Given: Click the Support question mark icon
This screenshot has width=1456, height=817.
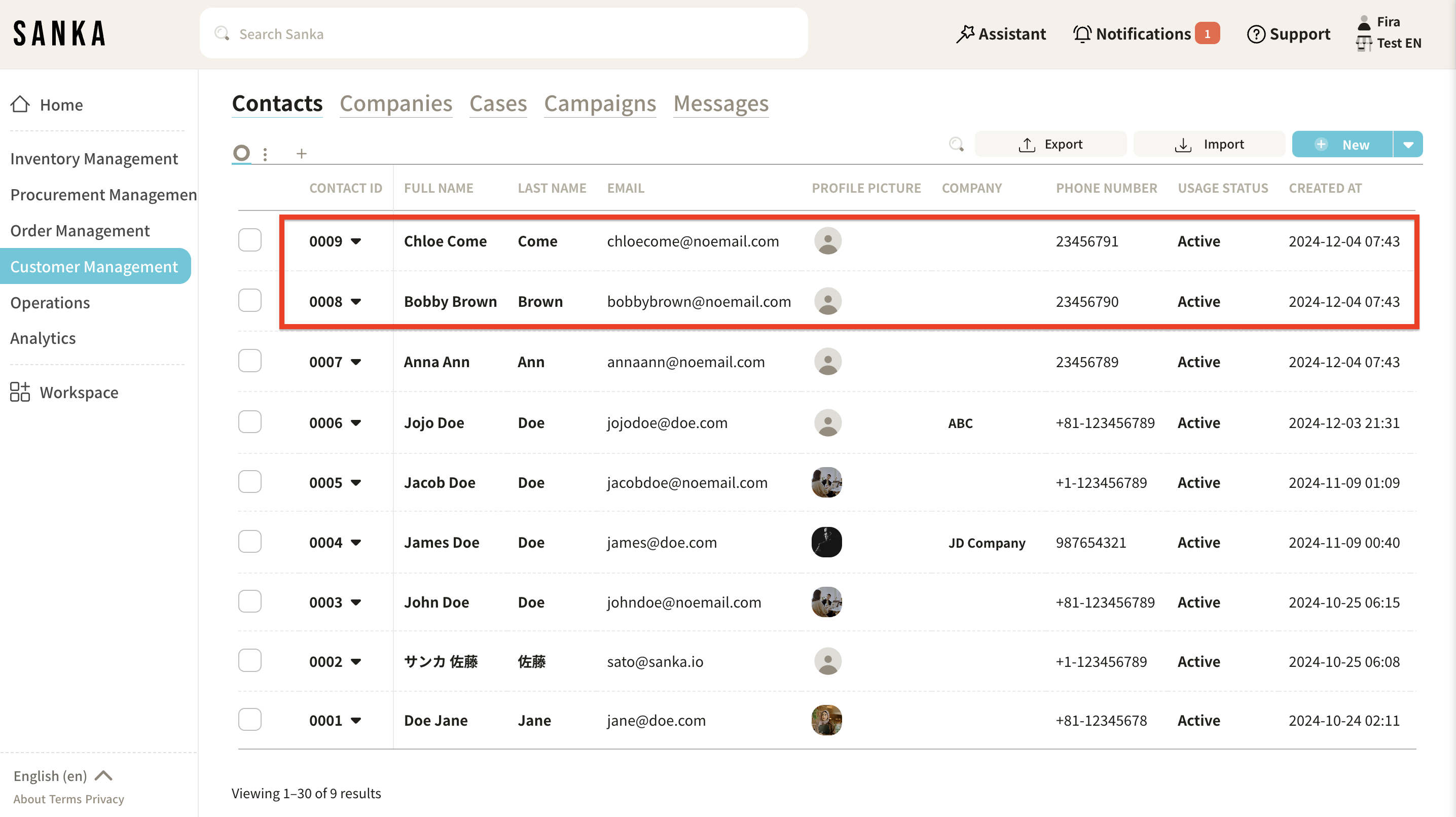Looking at the screenshot, I should tap(1255, 34).
